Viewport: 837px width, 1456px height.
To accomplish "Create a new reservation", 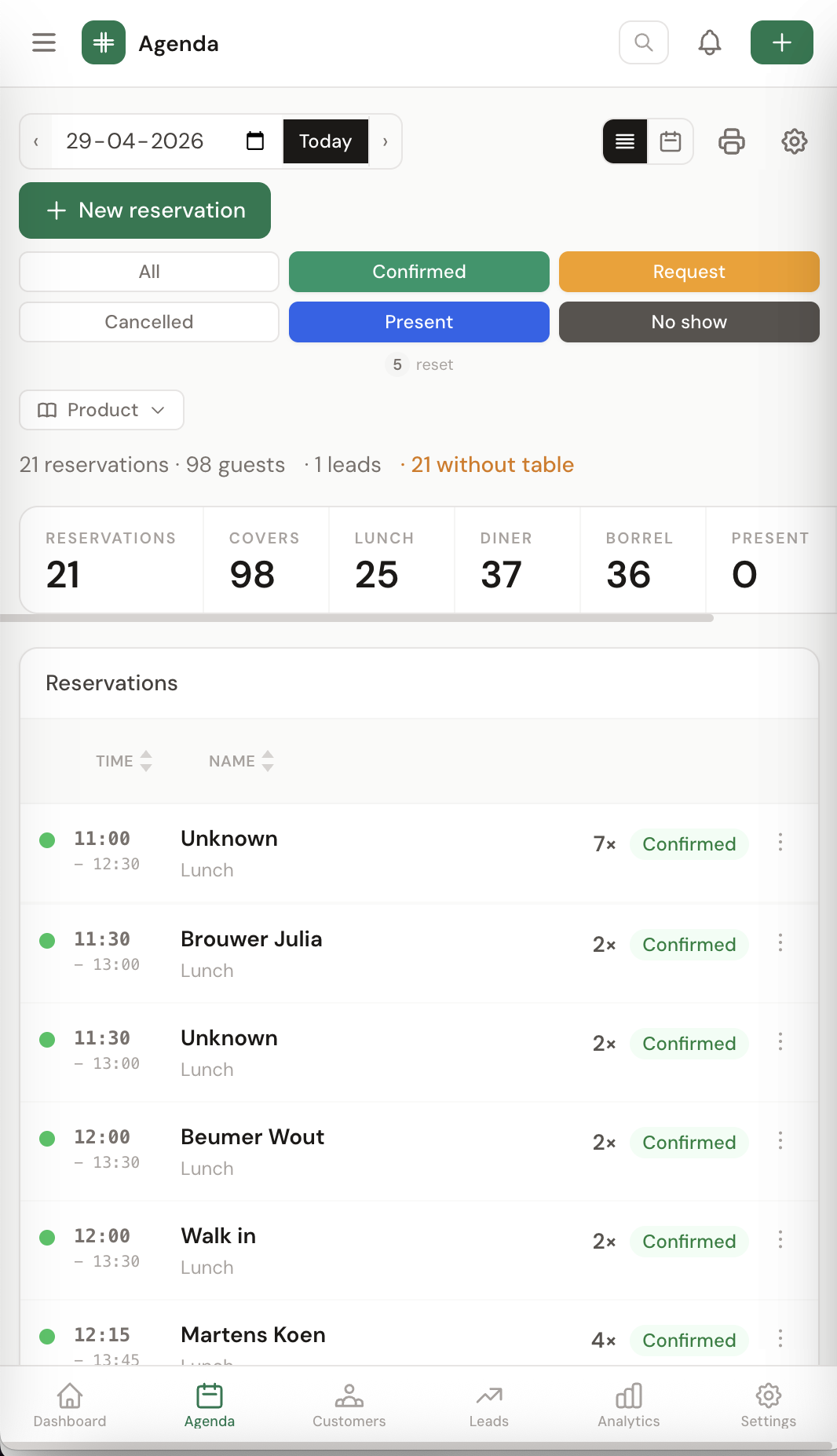I will coord(144,210).
